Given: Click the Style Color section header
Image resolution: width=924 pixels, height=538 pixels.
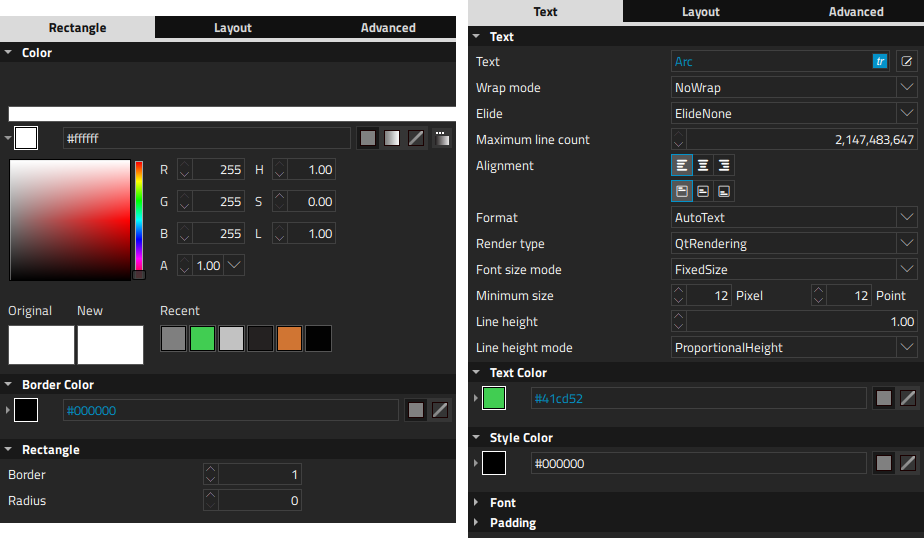Looking at the screenshot, I should pos(521,438).
